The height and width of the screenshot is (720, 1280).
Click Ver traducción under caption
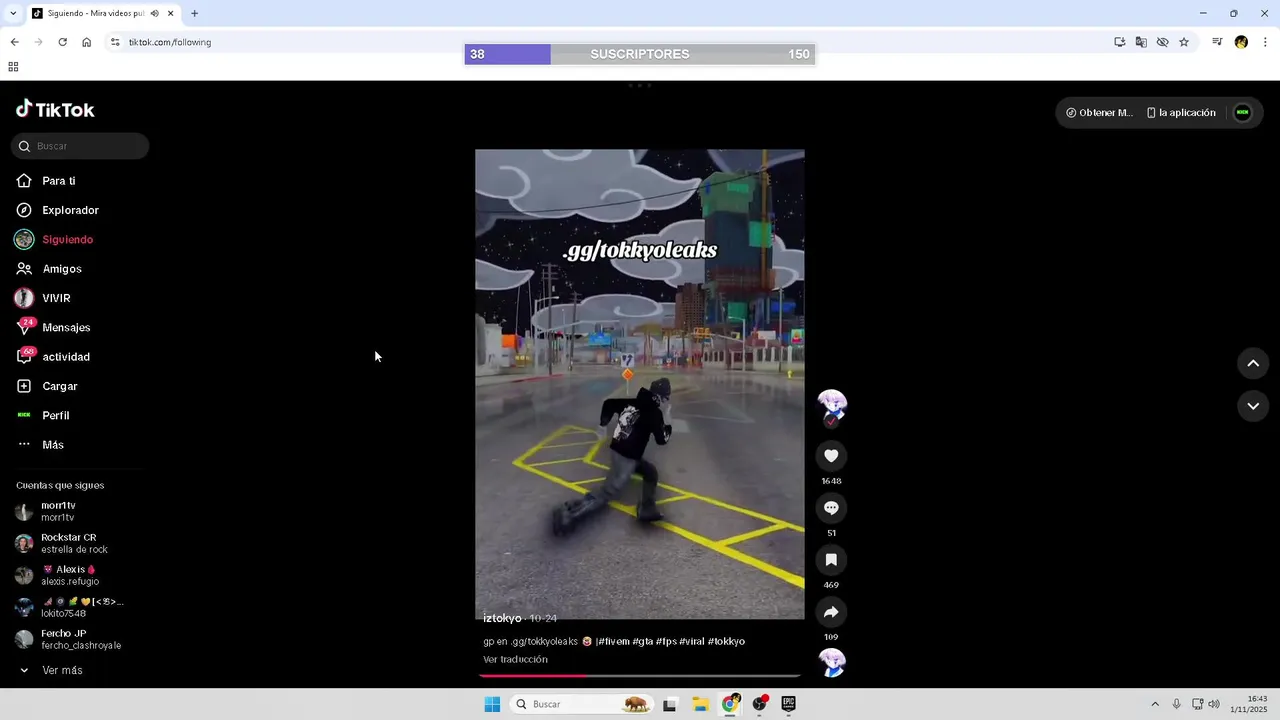(515, 659)
